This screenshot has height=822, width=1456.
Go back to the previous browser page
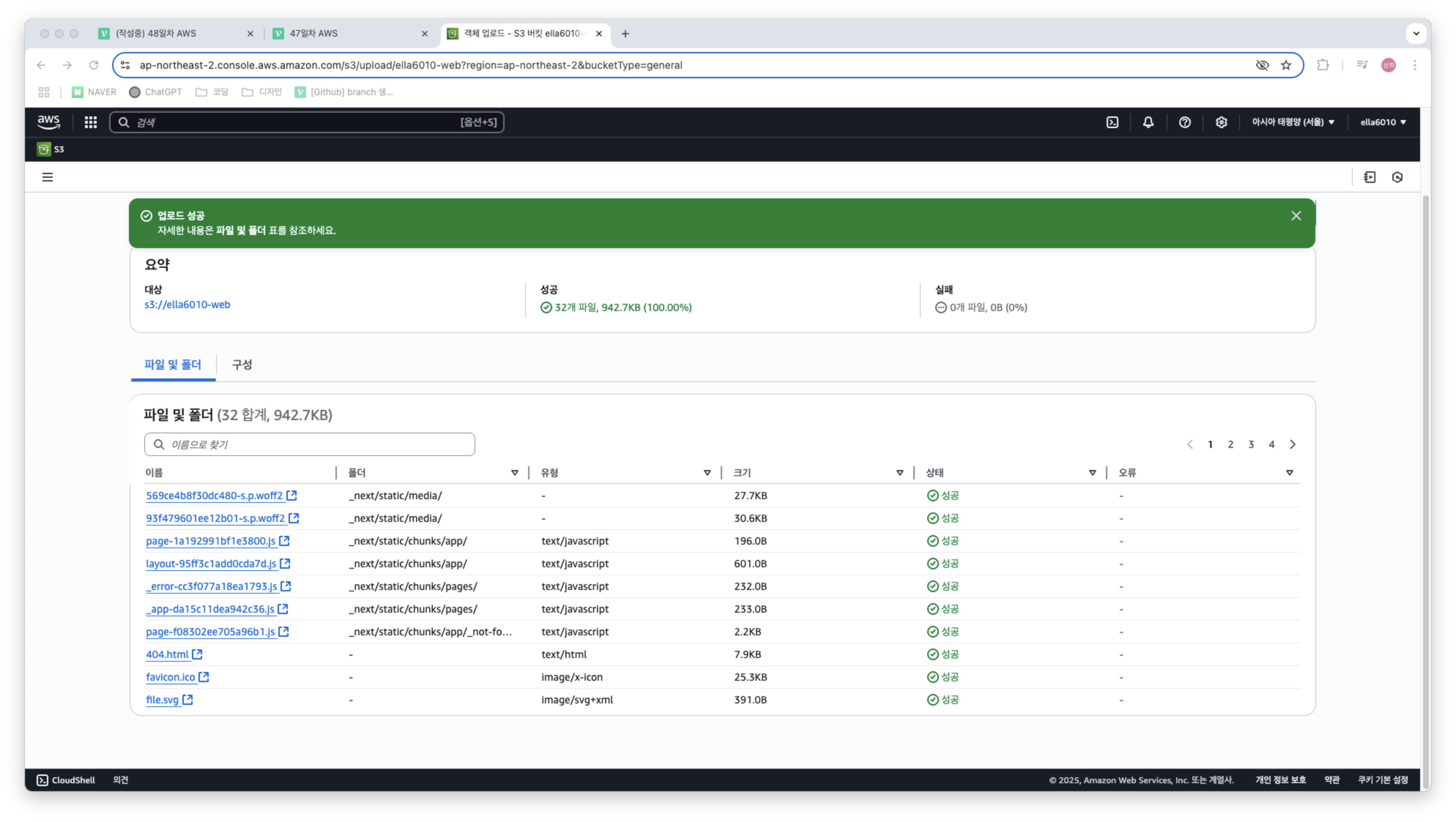41,65
